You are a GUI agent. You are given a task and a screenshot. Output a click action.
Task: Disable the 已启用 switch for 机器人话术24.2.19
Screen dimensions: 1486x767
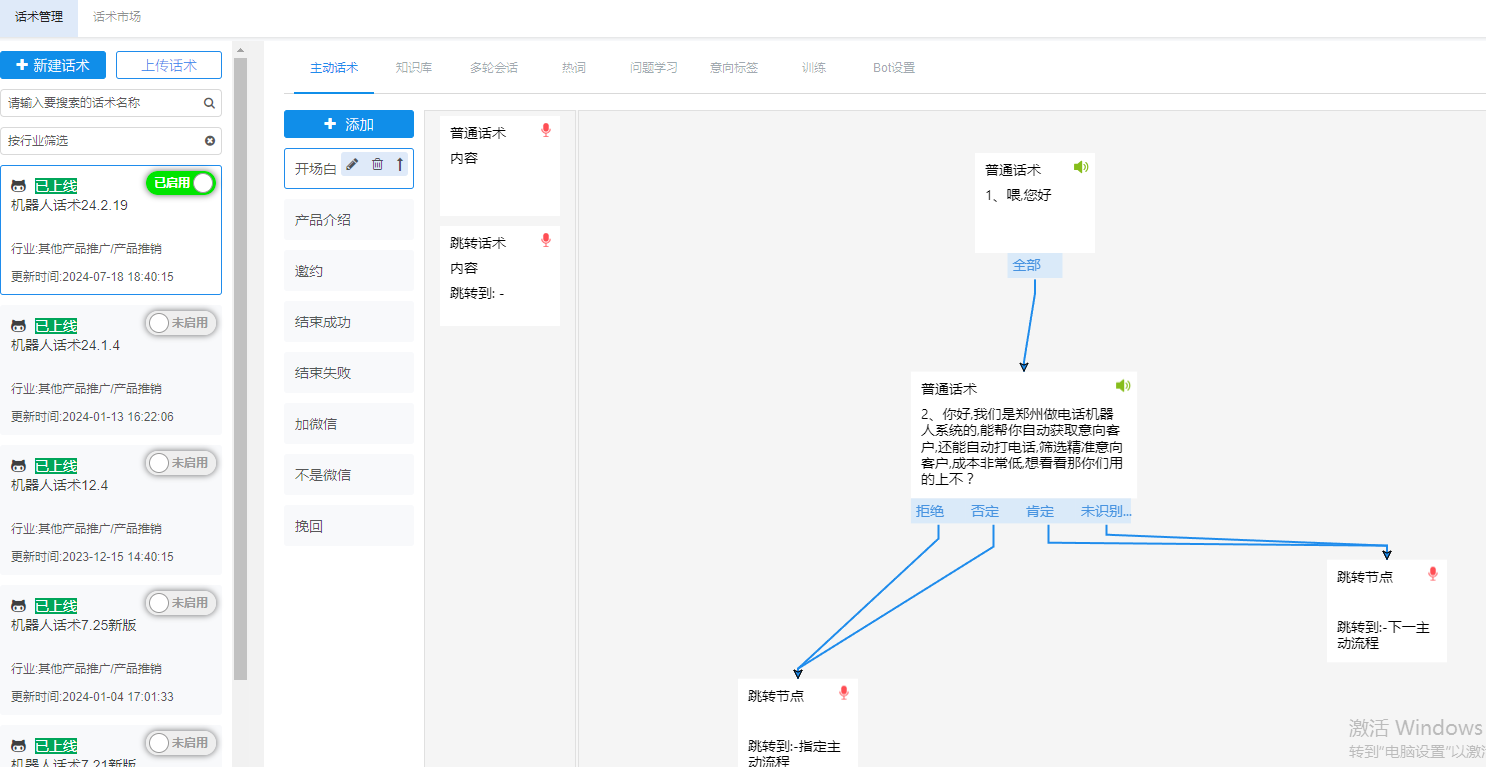[x=181, y=183]
